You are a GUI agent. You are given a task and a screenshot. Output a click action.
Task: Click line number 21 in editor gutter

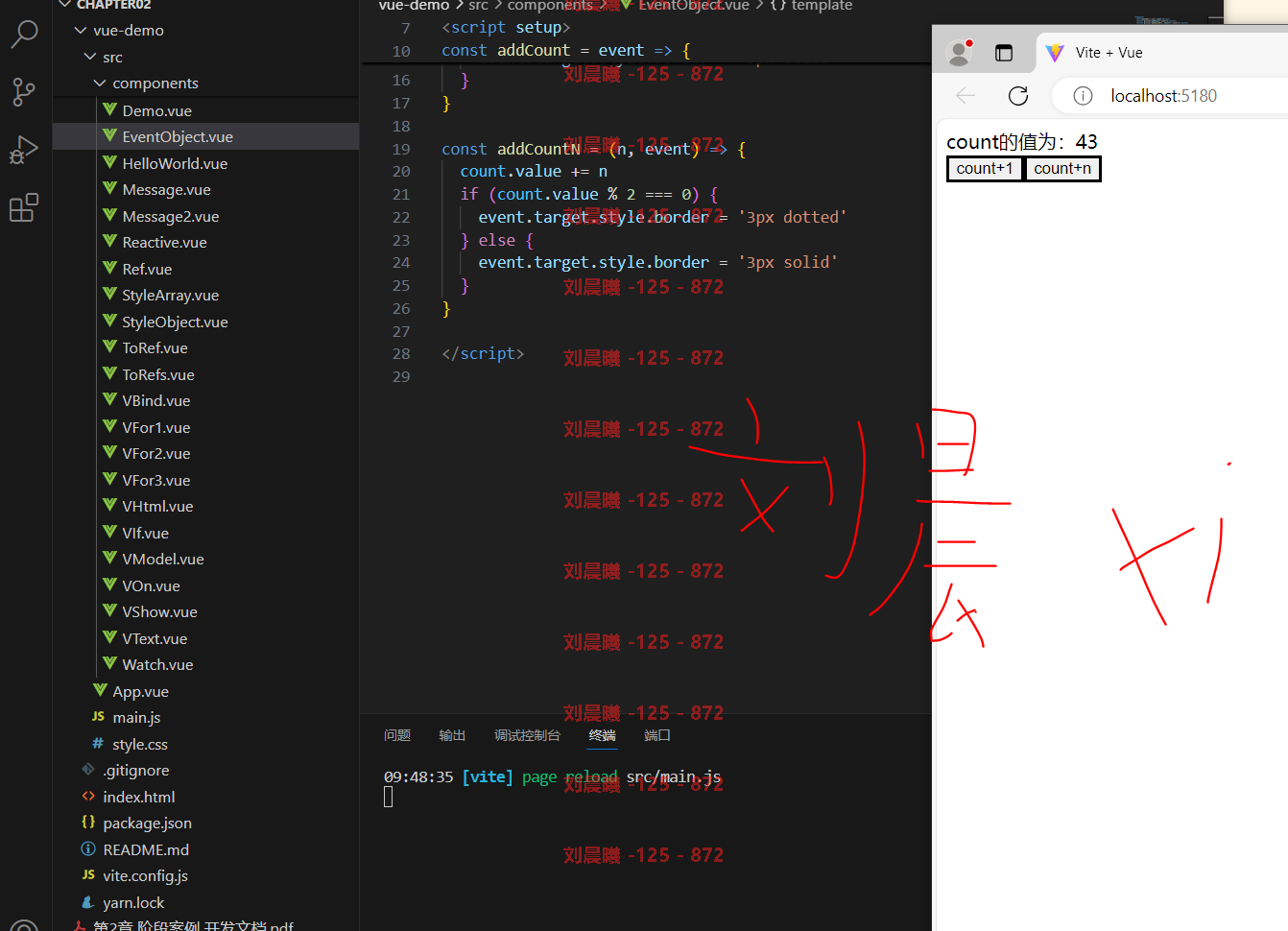point(401,195)
